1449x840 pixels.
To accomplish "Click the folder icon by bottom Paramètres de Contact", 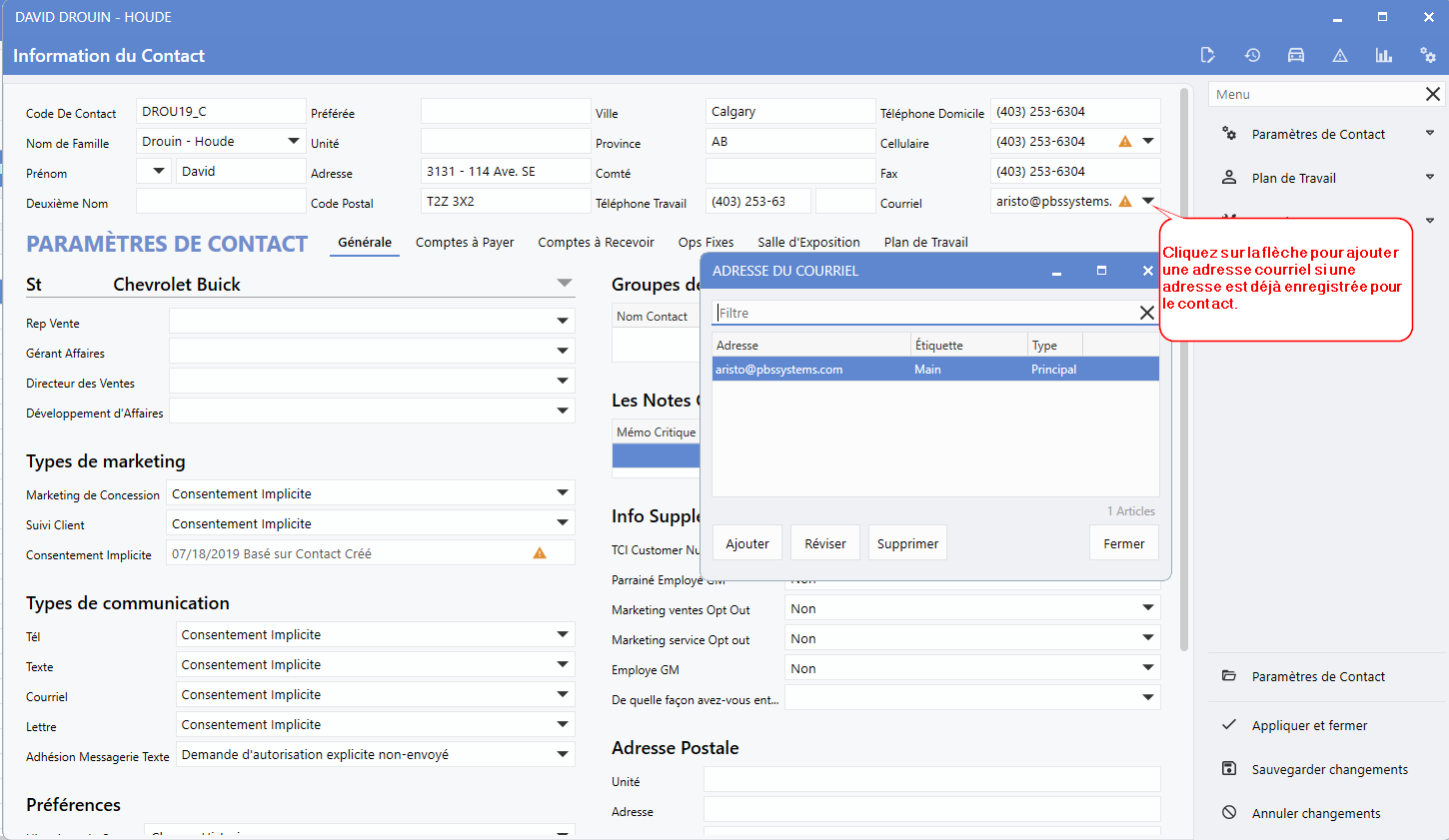I will [x=1229, y=676].
